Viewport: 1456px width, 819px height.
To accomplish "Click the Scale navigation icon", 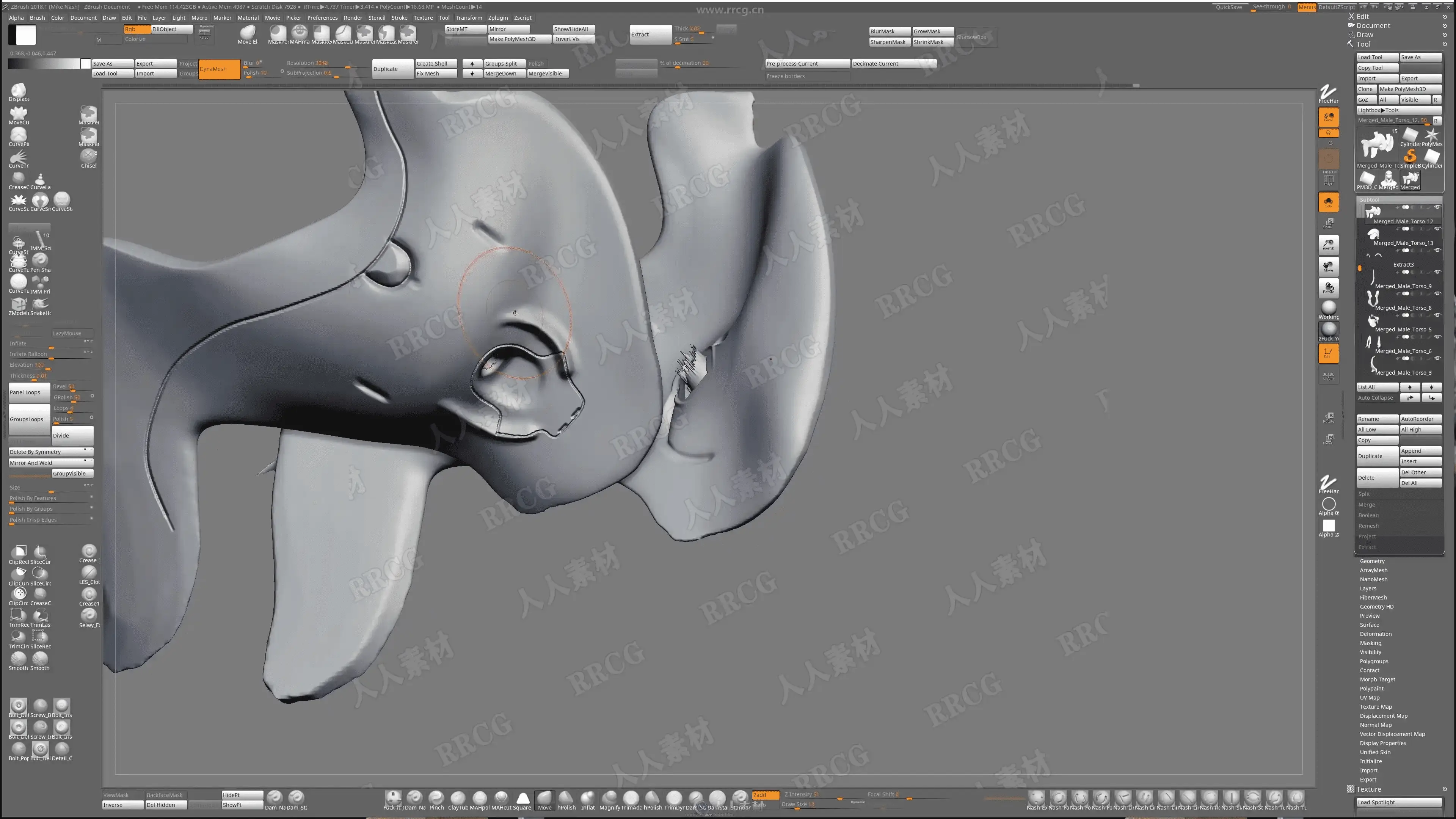I will click(1328, 223).
